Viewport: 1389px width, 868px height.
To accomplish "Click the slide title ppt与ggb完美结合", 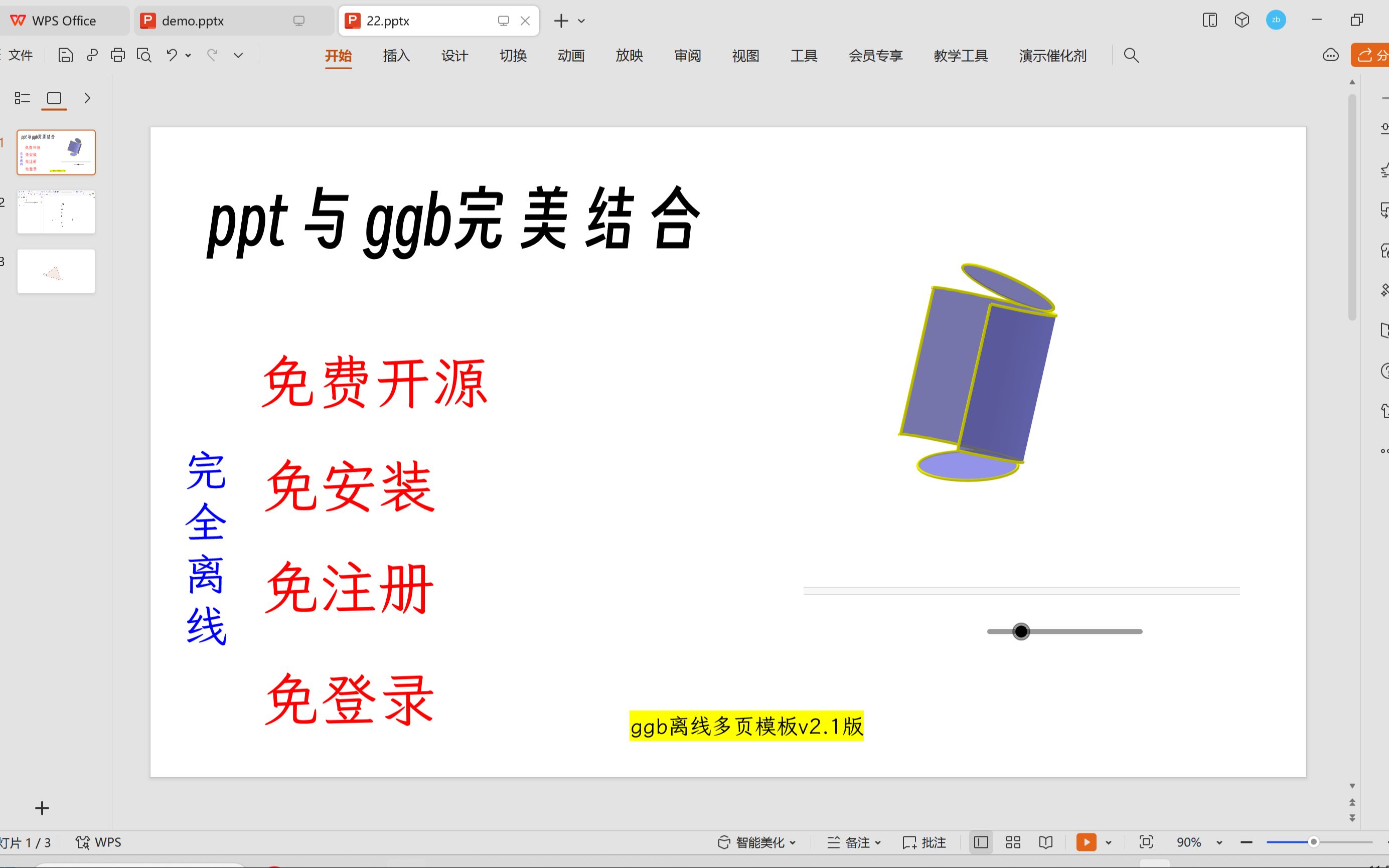I will point(453,222).
